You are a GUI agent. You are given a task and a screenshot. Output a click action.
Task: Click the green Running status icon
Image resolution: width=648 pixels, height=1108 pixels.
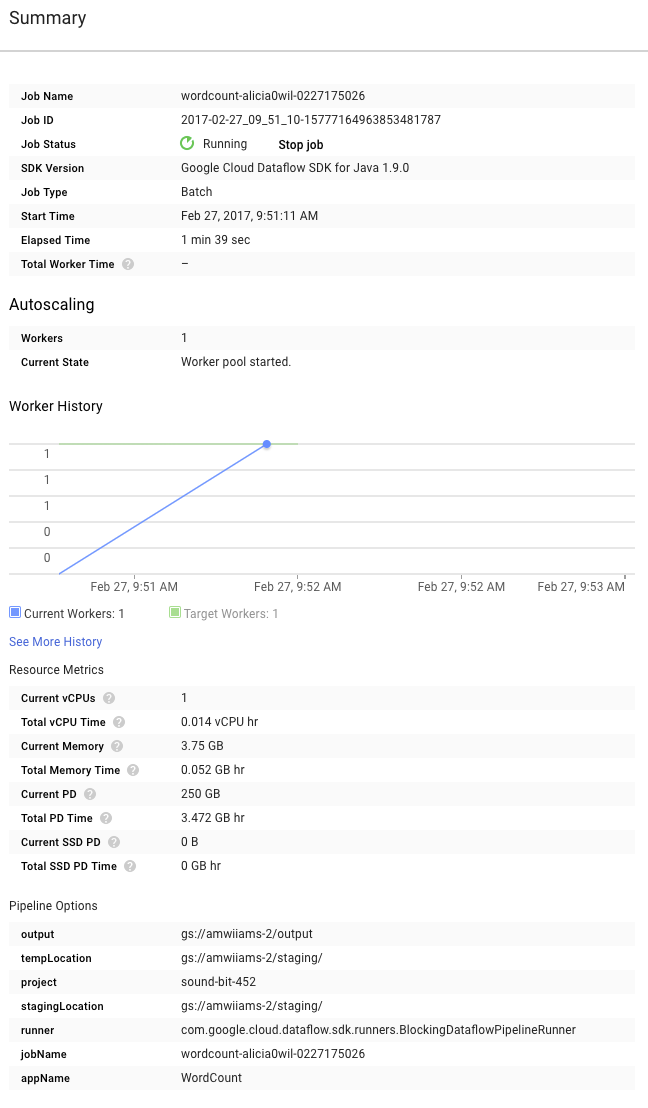tap(187, 144)
